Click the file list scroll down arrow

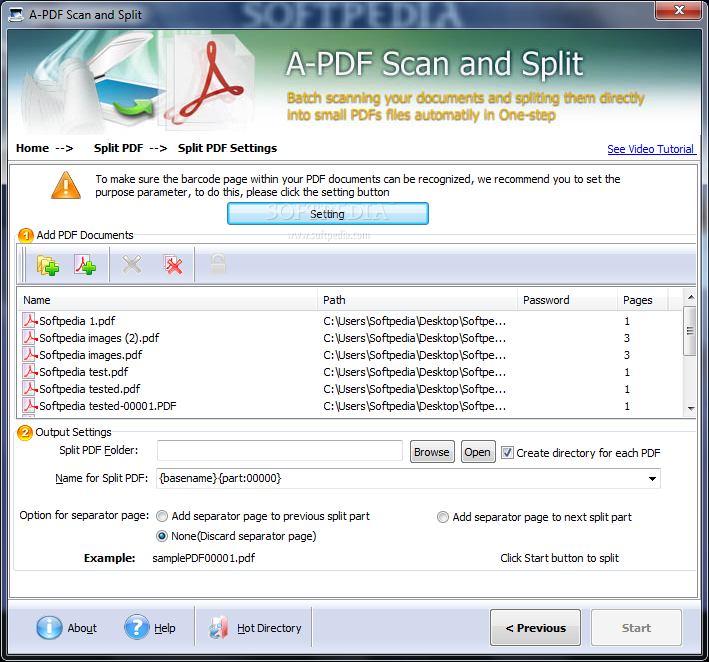coord(690,408)
